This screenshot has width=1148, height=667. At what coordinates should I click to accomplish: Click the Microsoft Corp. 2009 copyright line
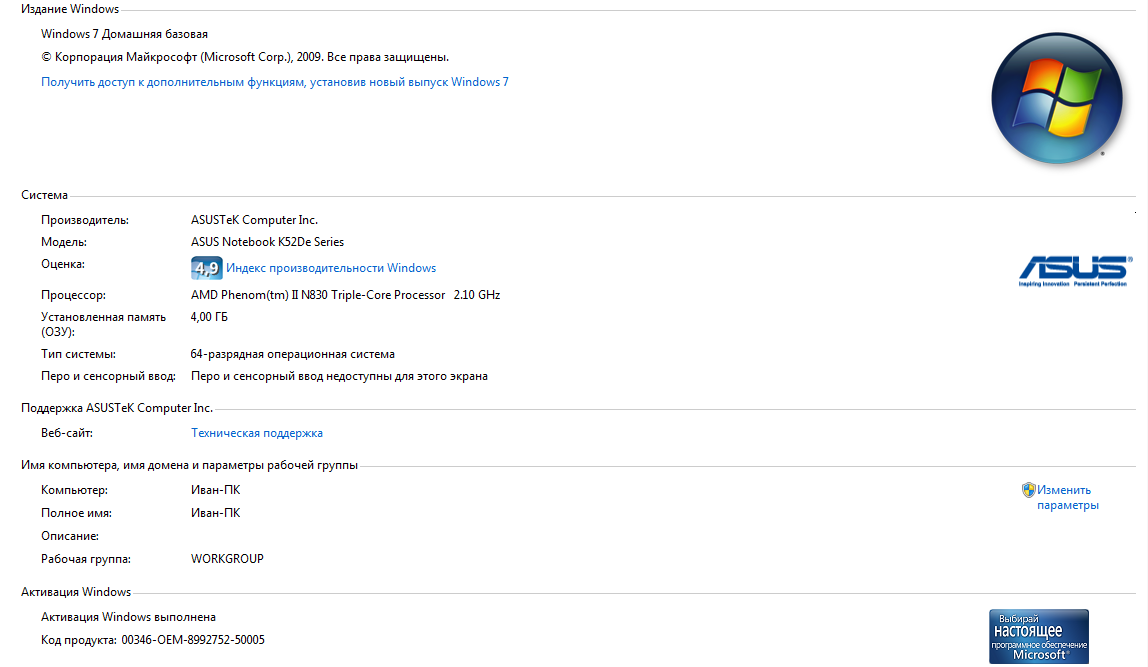(245, 57)
